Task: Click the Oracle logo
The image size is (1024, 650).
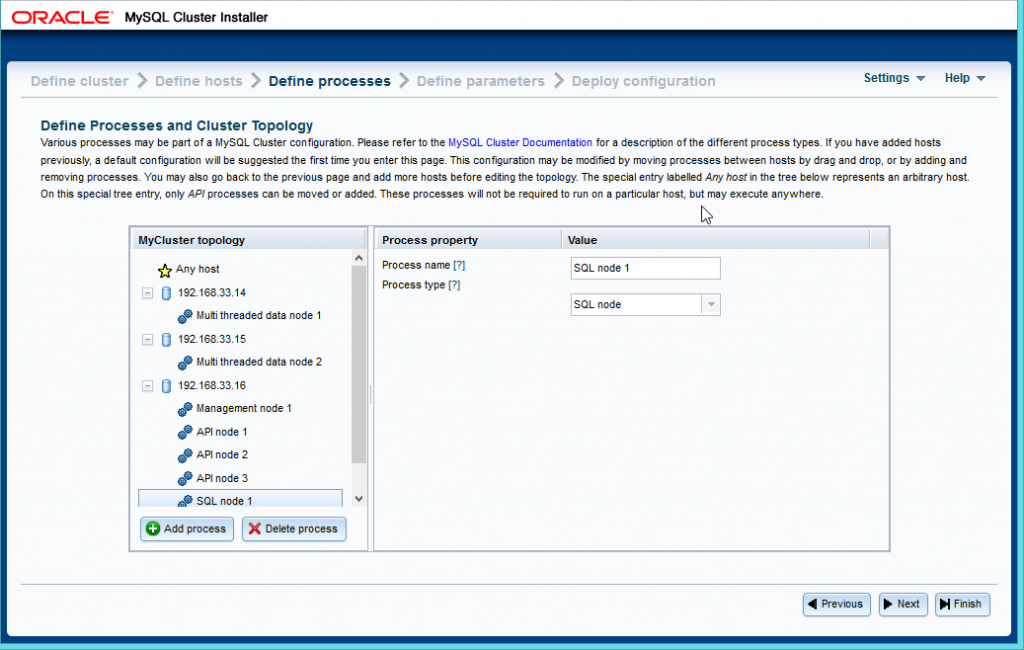Action: 63,16
